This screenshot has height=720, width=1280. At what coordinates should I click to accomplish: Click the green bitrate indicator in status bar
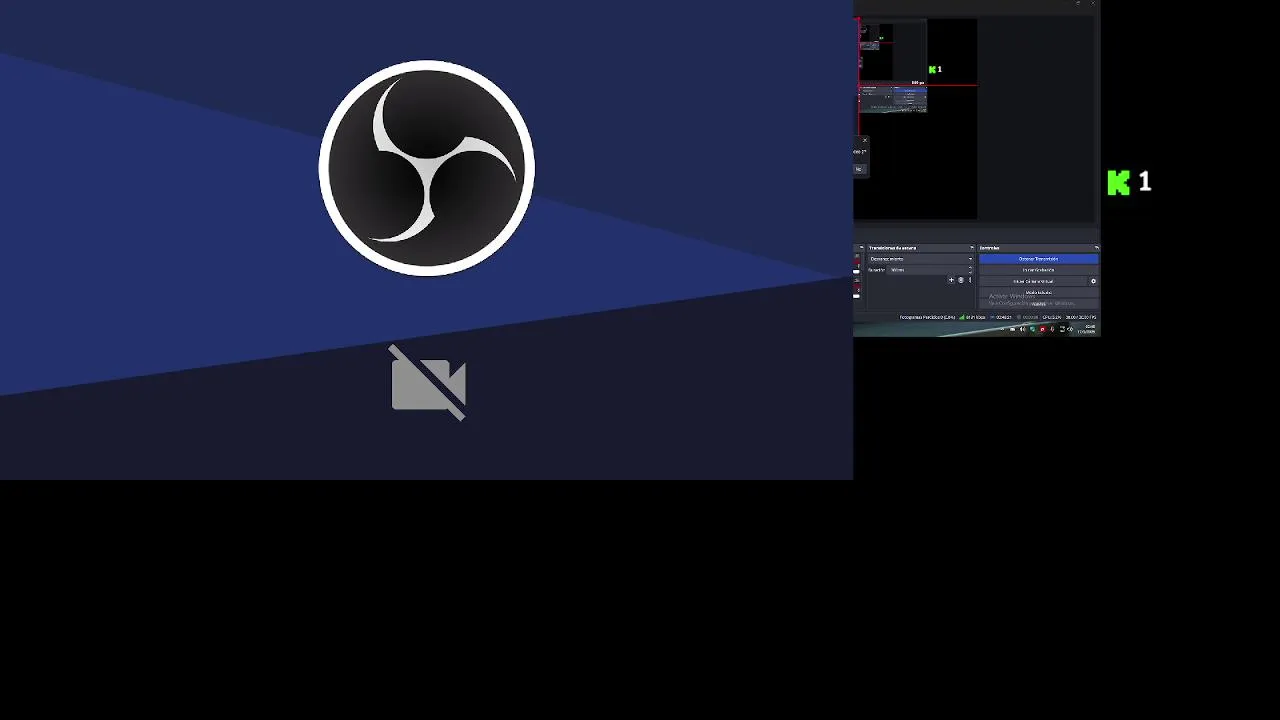coord(962,317)
